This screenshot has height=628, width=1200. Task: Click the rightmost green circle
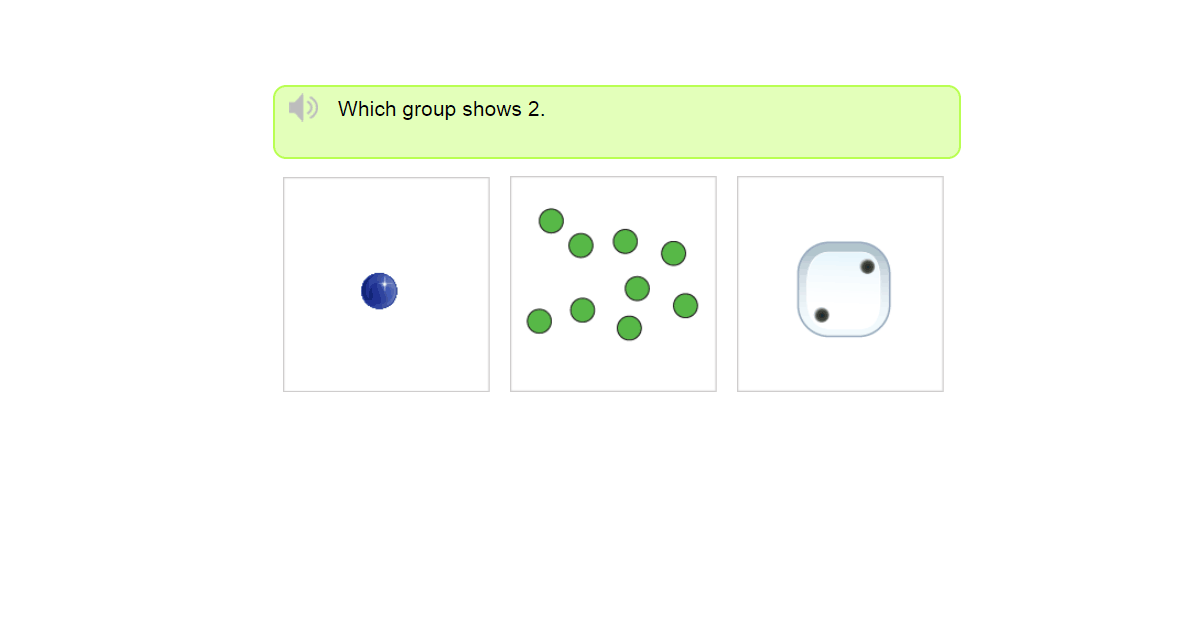point(685,305)
